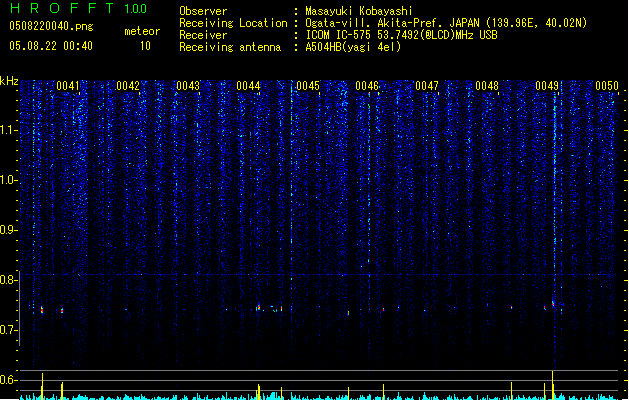Click time marker 0050

pos(607,86)
